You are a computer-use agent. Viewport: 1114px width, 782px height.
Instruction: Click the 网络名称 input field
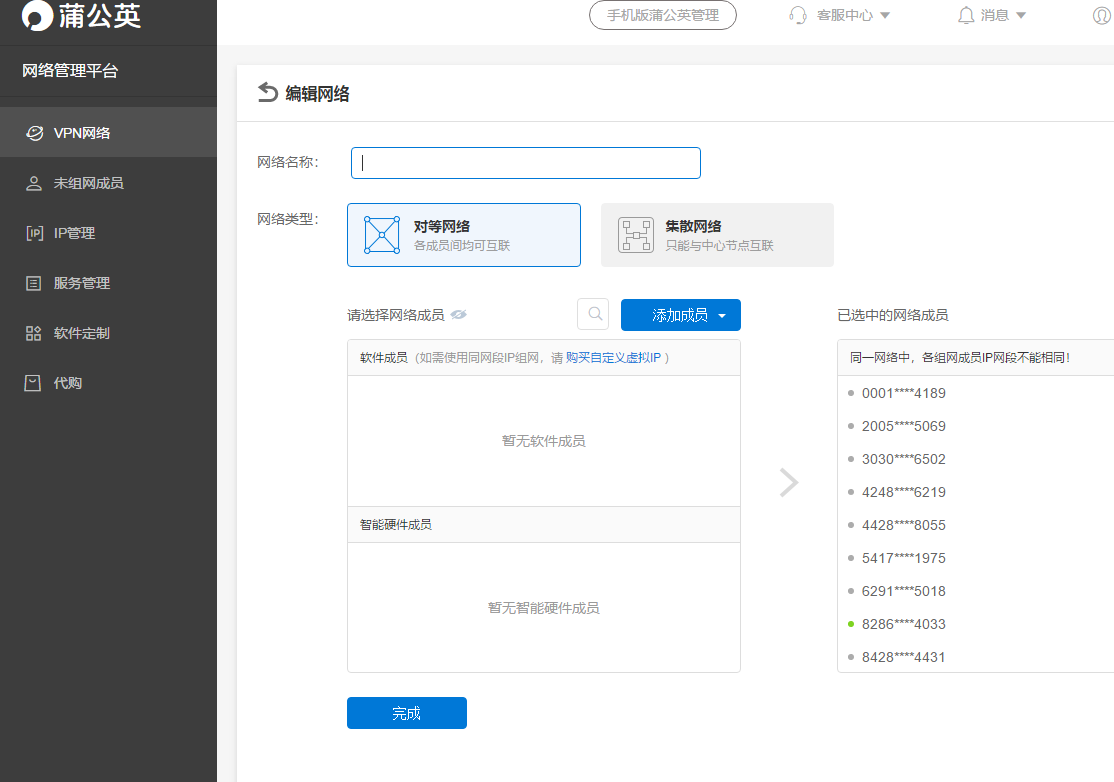point(526,163)
